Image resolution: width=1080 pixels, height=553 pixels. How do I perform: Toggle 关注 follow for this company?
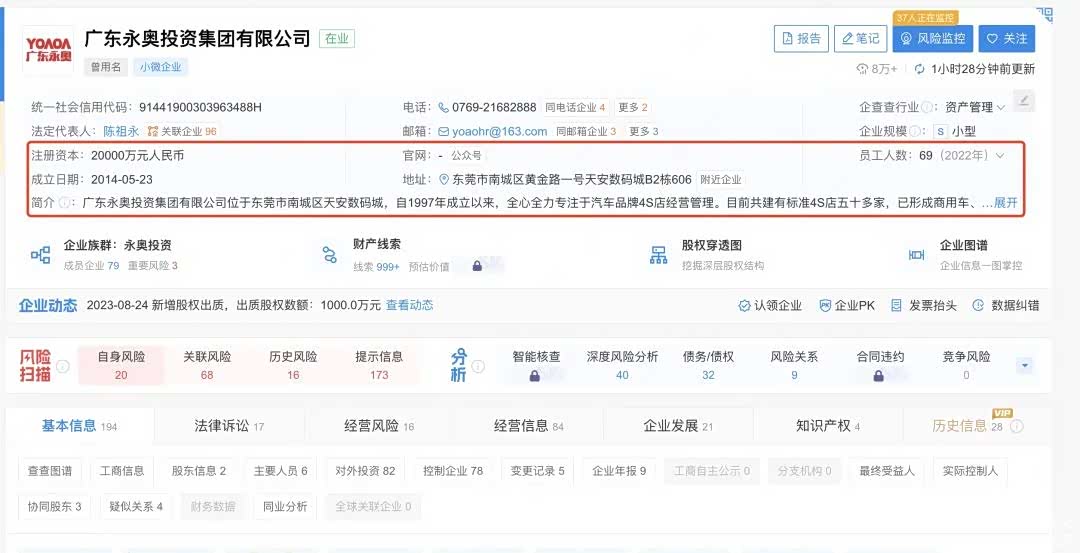tap(1006, 39)
